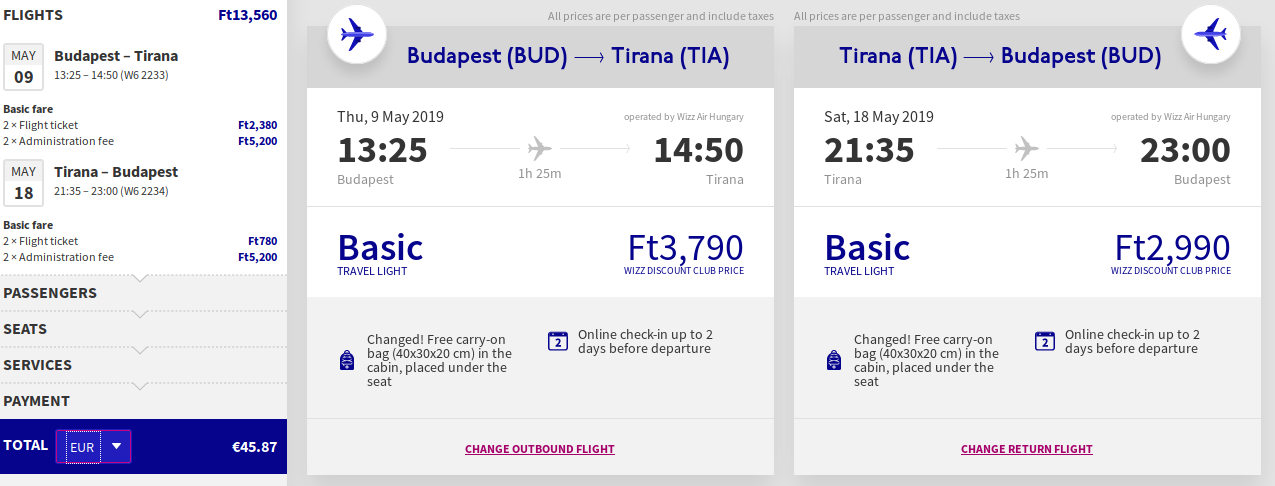The width and height of the screenshot is (1275, 486).
Task: Expand the Services section
Action: pos(38,365)
